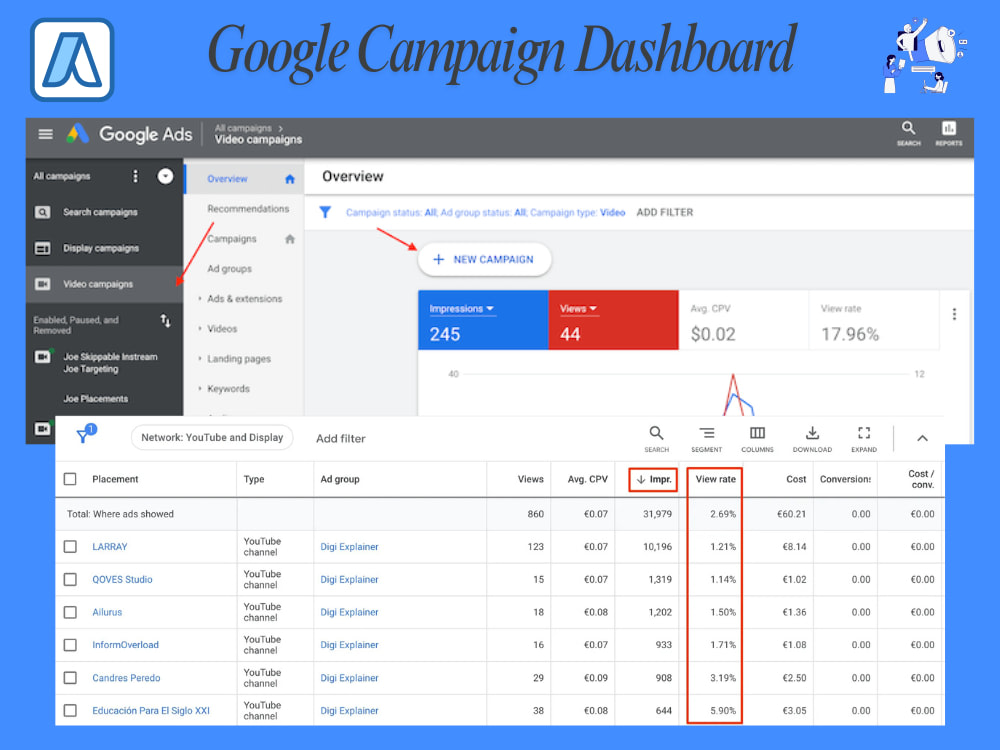Screen dimensions: 1000x750
Task: Select the Avg. CPV scorecard
Action: click(x=744, y=320)
